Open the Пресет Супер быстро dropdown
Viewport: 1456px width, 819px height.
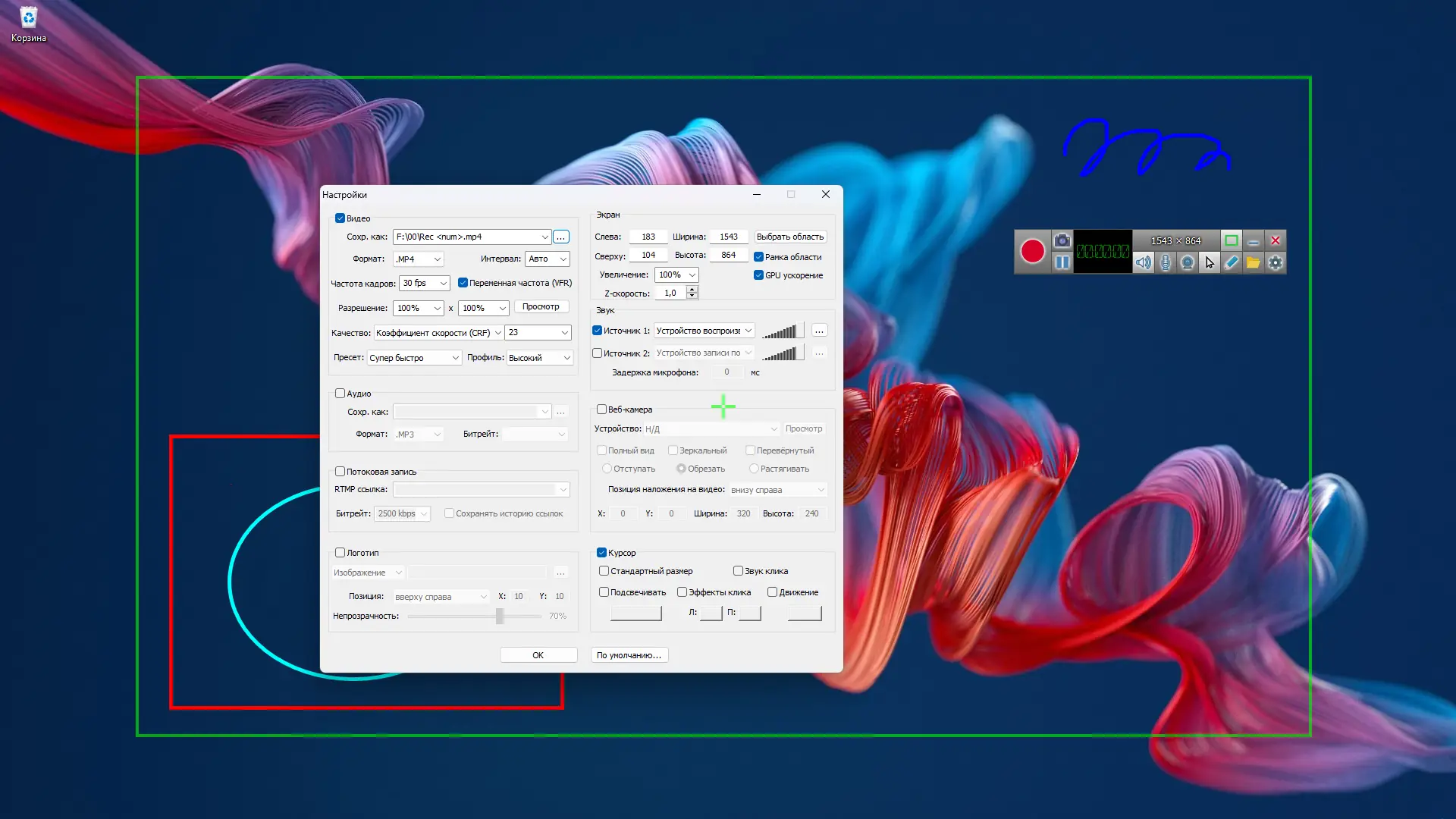coord(414,358)
